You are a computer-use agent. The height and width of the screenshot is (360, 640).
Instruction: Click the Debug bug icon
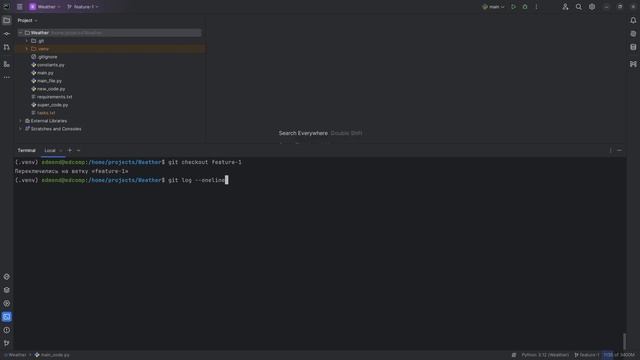525,7
